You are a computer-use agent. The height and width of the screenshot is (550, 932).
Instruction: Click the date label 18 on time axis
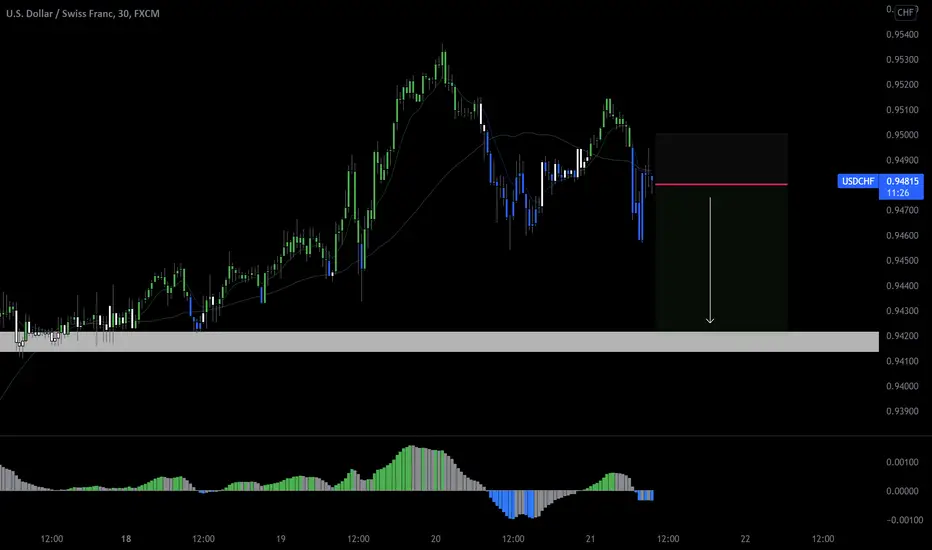coord(125,539)
